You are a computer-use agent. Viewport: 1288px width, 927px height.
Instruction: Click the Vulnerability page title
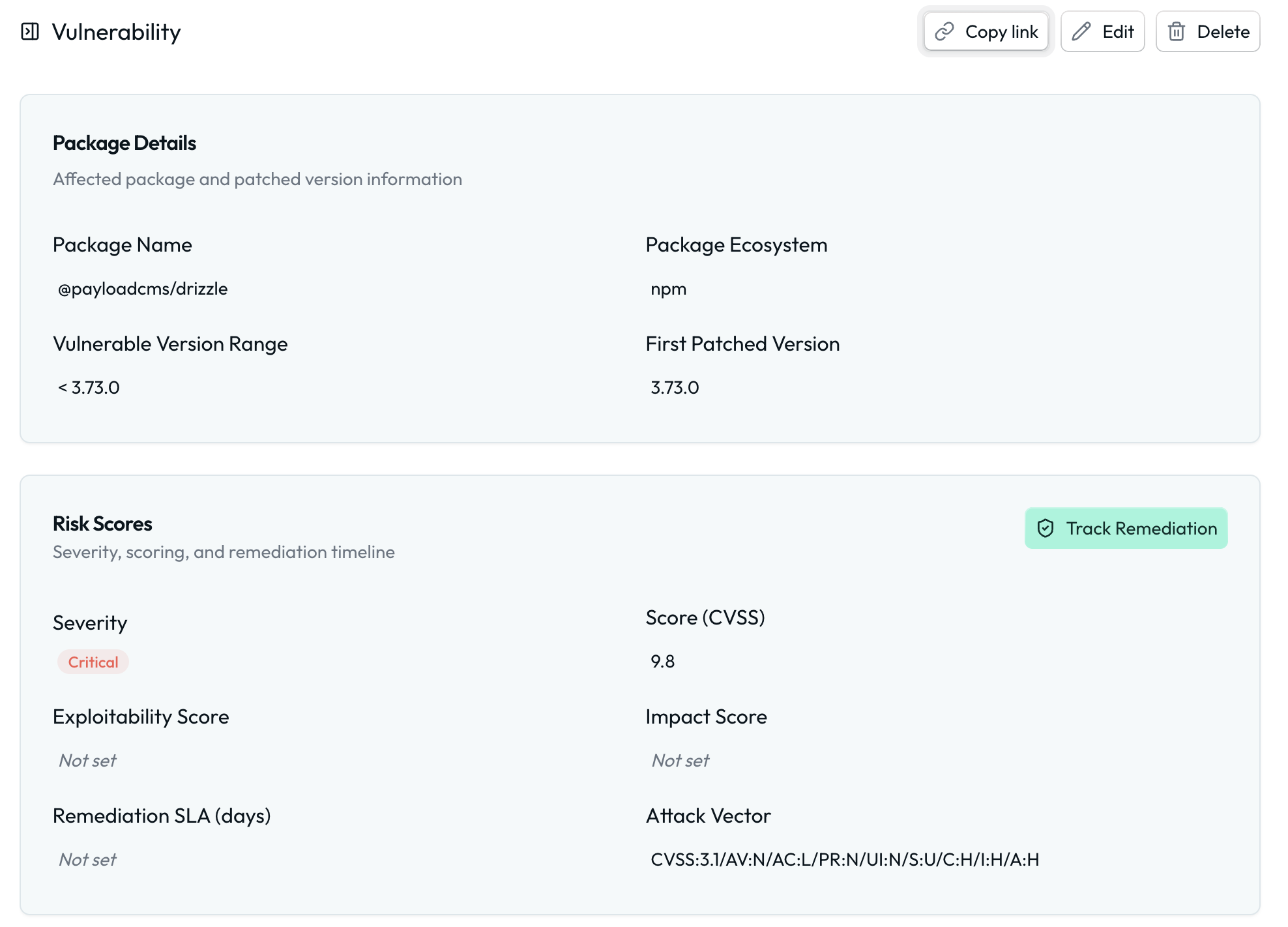click(117, 32)
